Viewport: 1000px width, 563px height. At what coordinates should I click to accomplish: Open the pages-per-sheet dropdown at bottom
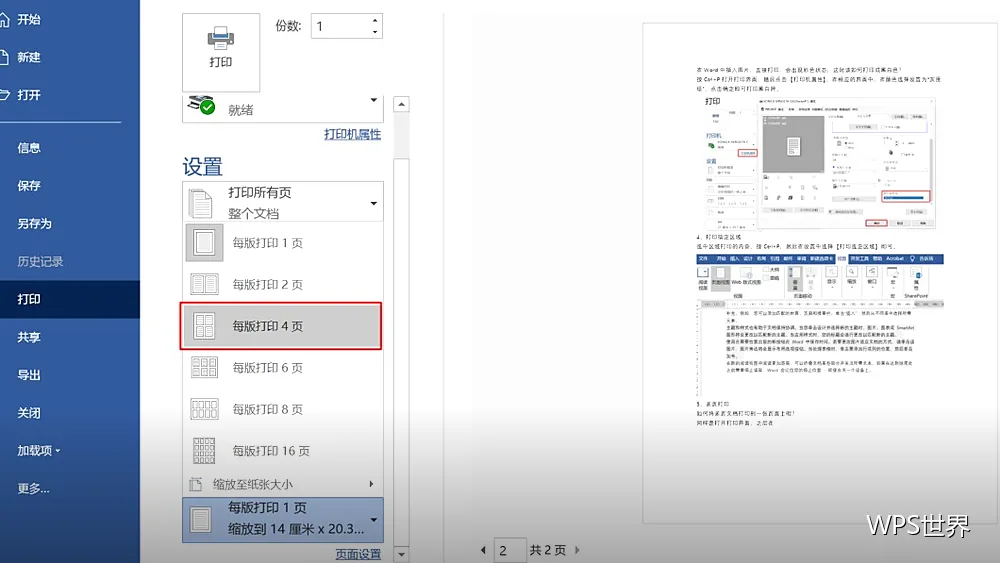[283, 520]
